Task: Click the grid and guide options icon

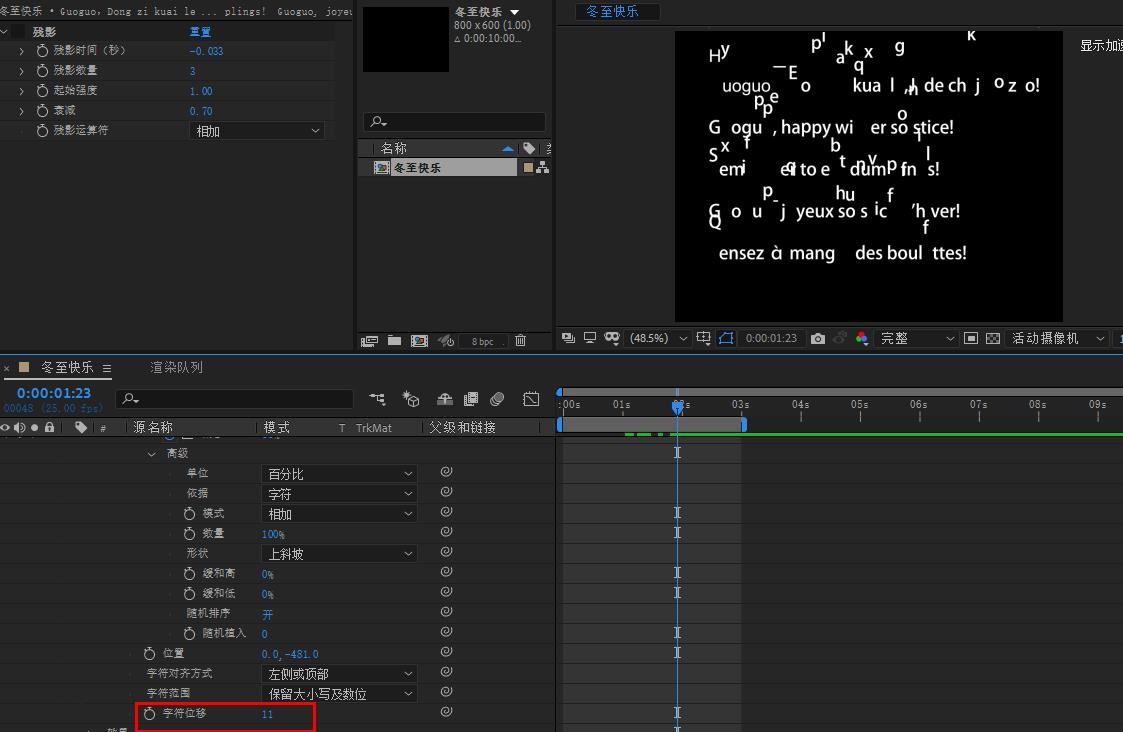Action: pos(703,338)
